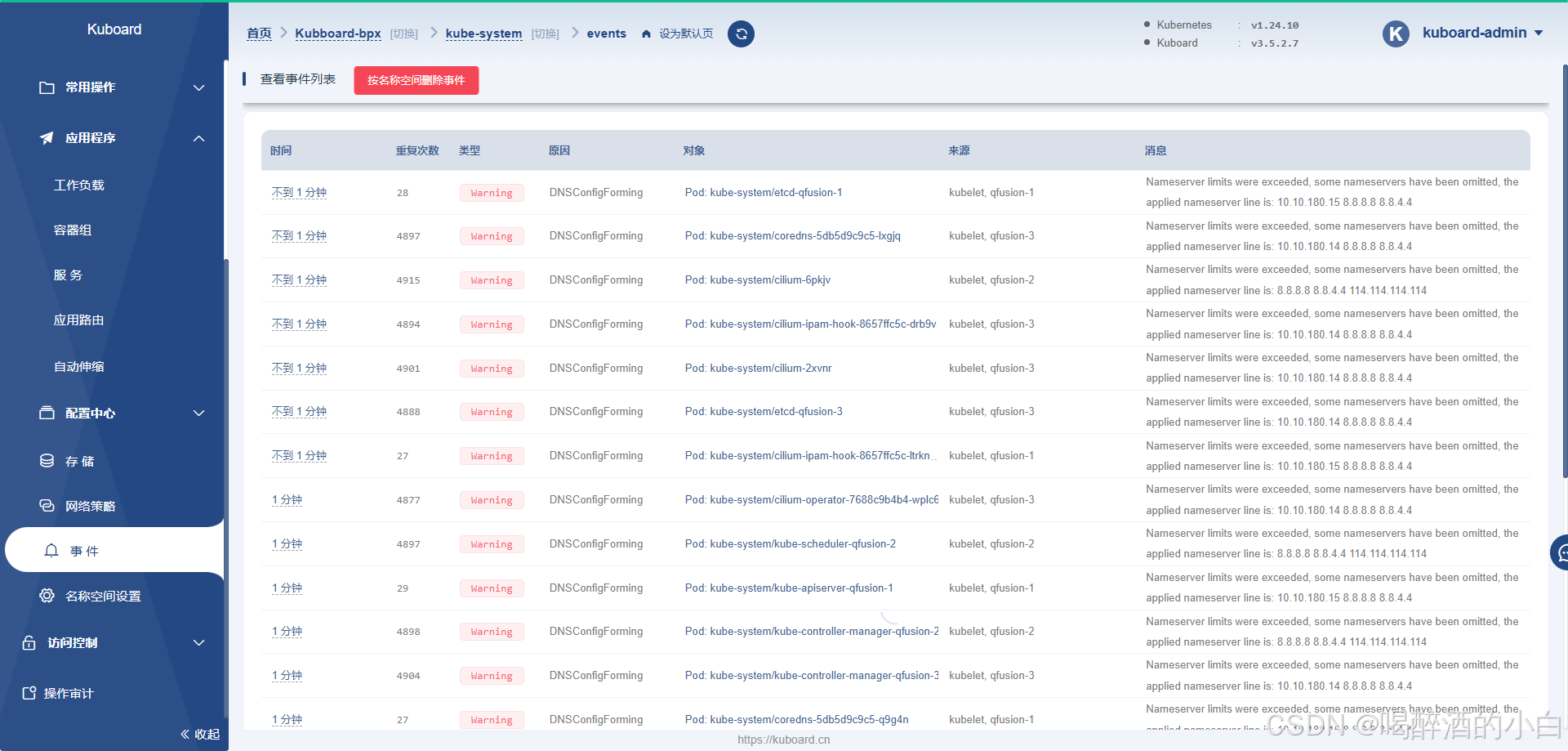The height and width of the screenshot is (751, 1568).
Task: Select 容器组 in the sidebar
Action: (x=73, y=230)
